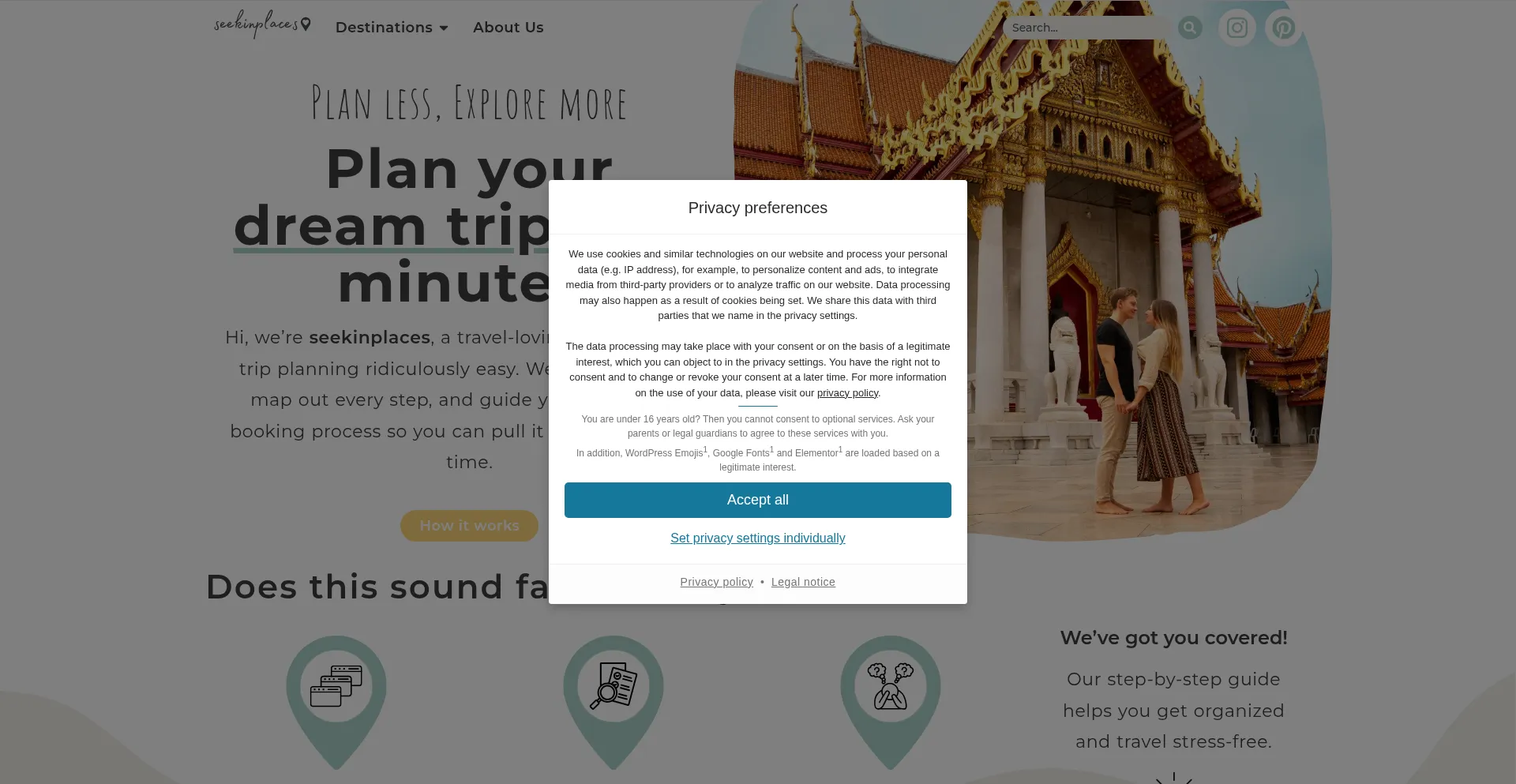The image size is (1516, 784).
Task: Click inline privacy policy link in text
Action: (x=847, y=393)
